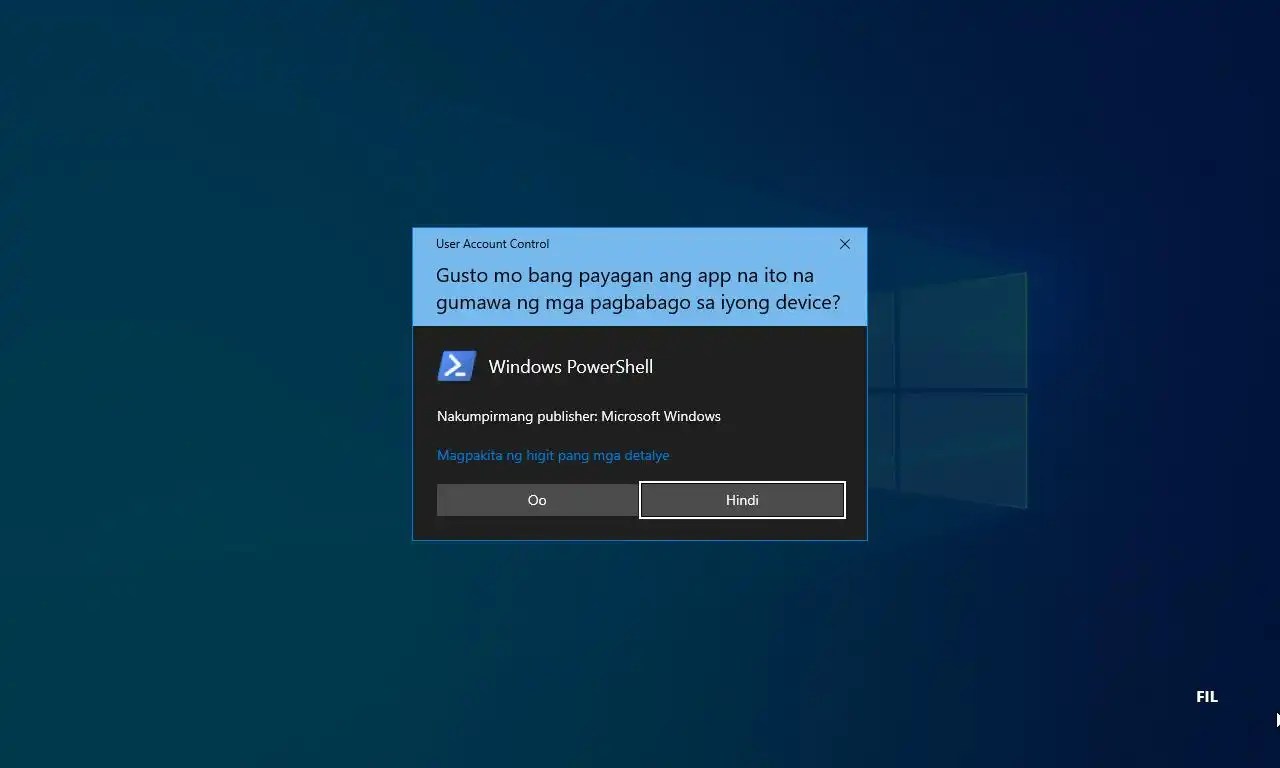
Task: Click the Gusto mo bang payagan question text
Action: click(x=638, y=288)
